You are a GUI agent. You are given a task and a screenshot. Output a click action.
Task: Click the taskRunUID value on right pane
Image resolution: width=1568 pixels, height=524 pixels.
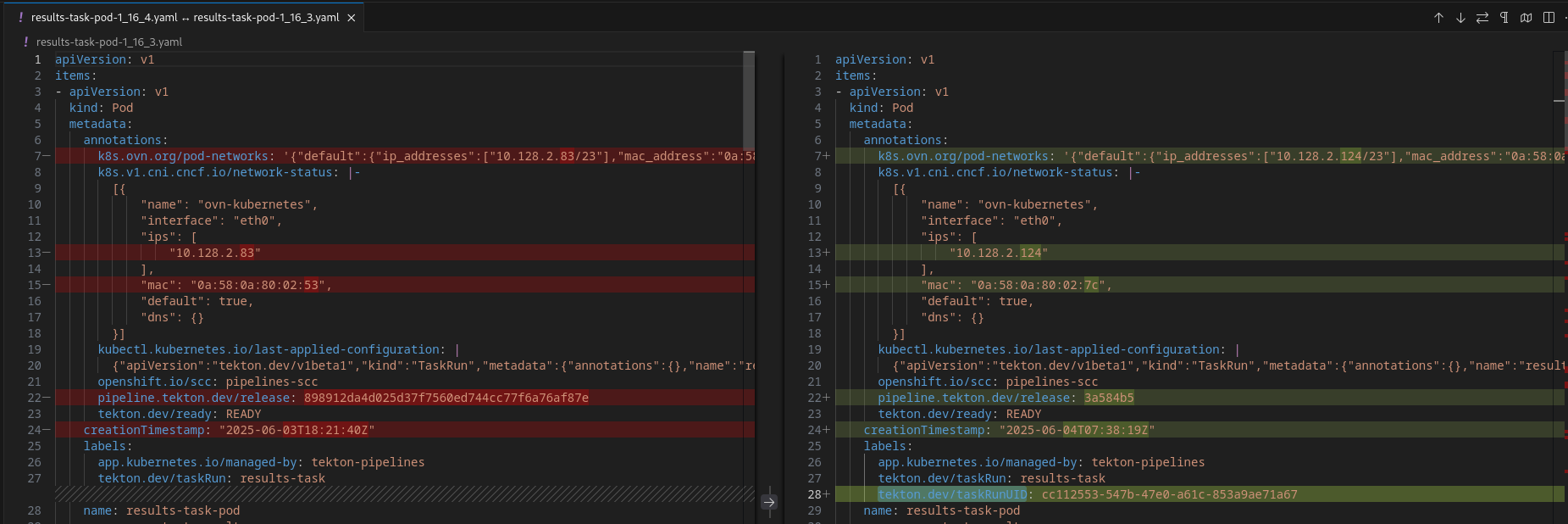point(1169,494)
